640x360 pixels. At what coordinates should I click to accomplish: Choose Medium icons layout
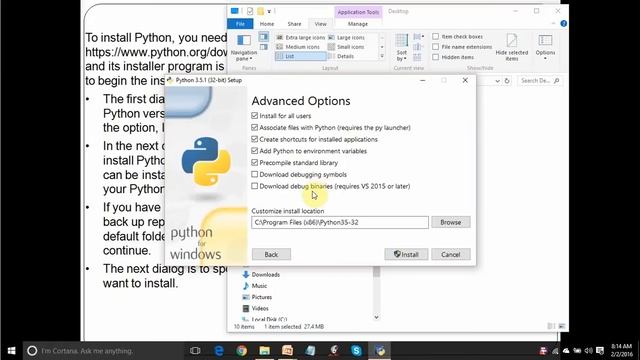[x=298, y=47]
